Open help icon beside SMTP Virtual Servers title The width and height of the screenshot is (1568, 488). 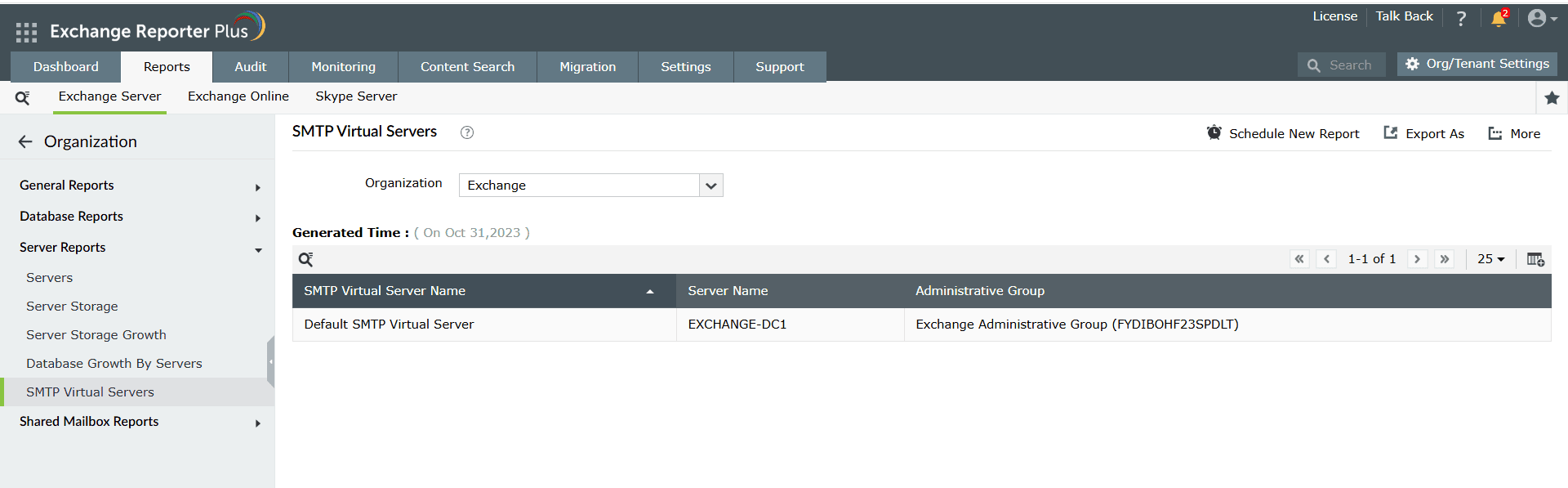467,132
